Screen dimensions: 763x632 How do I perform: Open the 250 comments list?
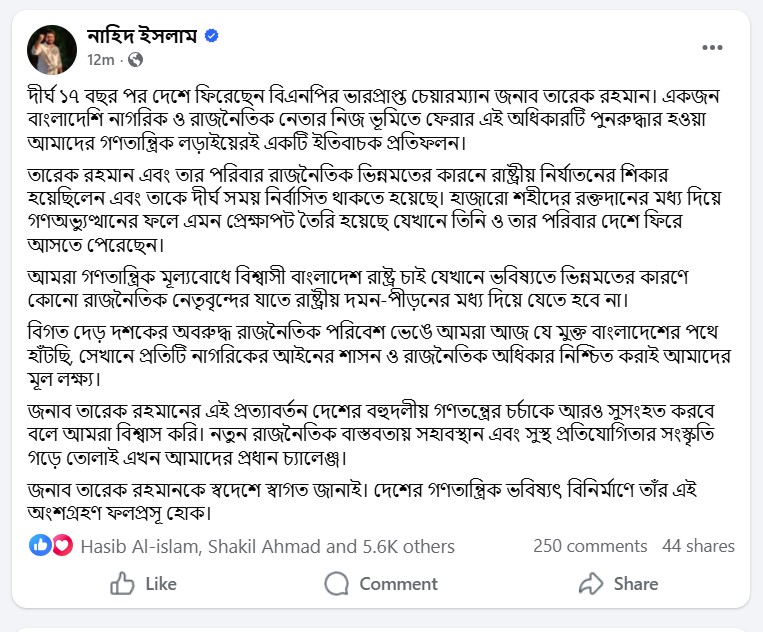pos(590,546)
